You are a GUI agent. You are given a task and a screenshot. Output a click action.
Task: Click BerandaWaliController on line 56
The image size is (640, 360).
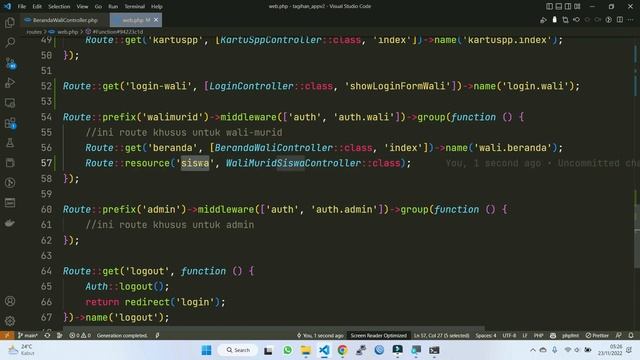[273, 147]
